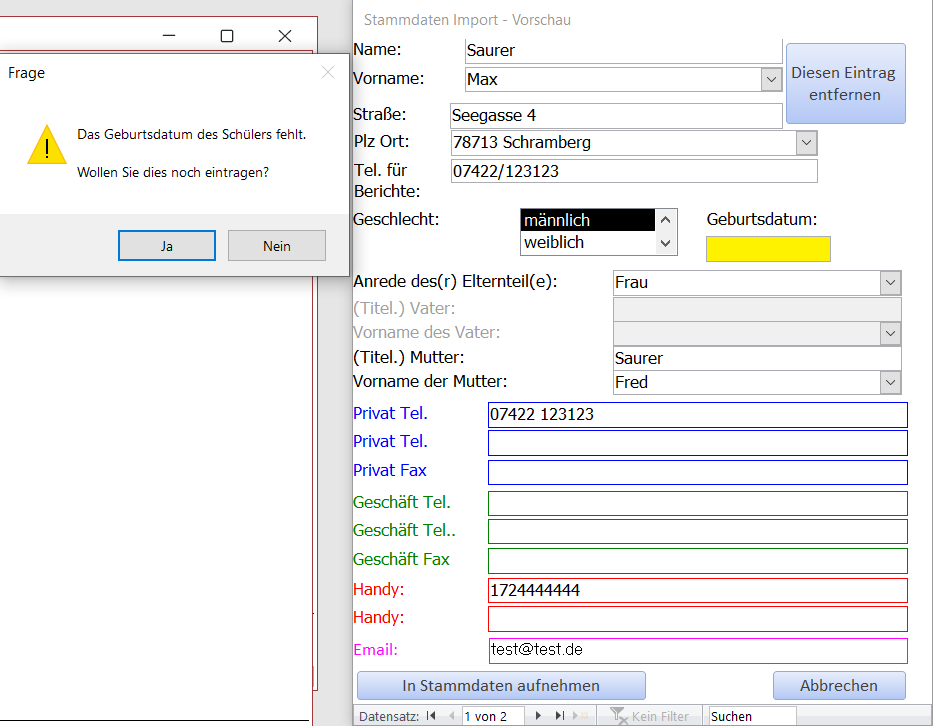
Task: Go to next record arrow
Action: click(538, 716)
